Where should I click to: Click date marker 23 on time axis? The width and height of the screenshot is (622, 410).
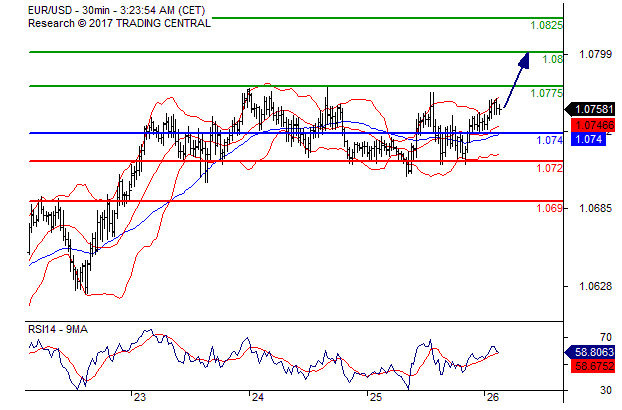tap(140, 397)
